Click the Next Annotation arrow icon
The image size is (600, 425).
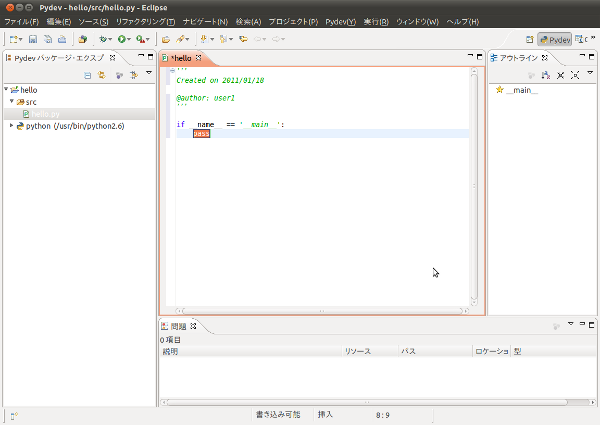click(204, 39)
